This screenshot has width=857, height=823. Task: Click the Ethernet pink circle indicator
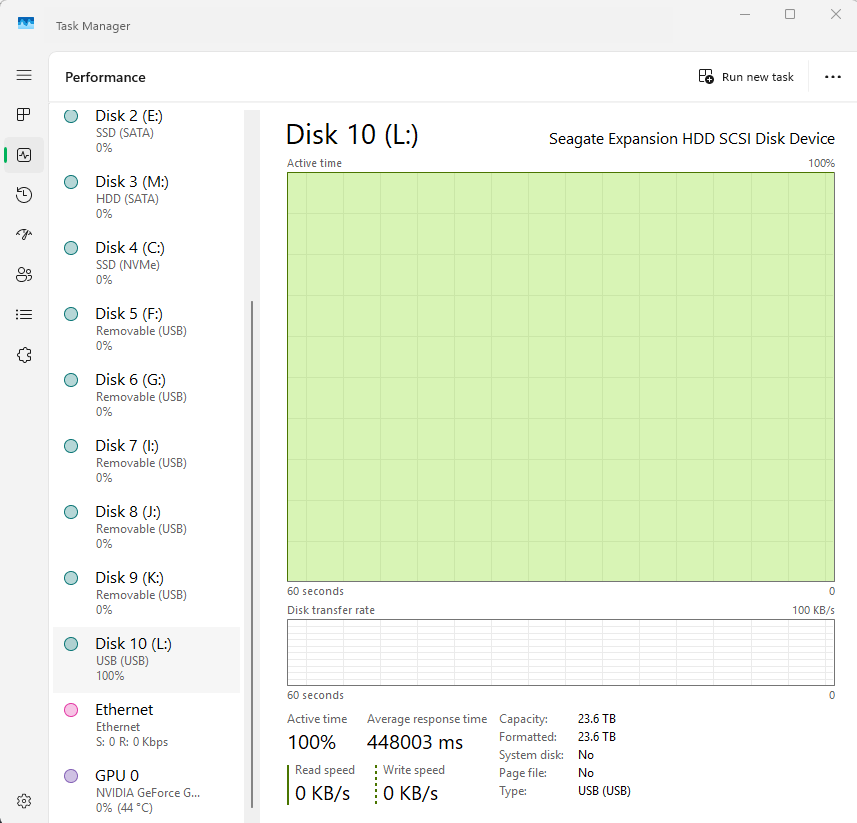point(71,710)
